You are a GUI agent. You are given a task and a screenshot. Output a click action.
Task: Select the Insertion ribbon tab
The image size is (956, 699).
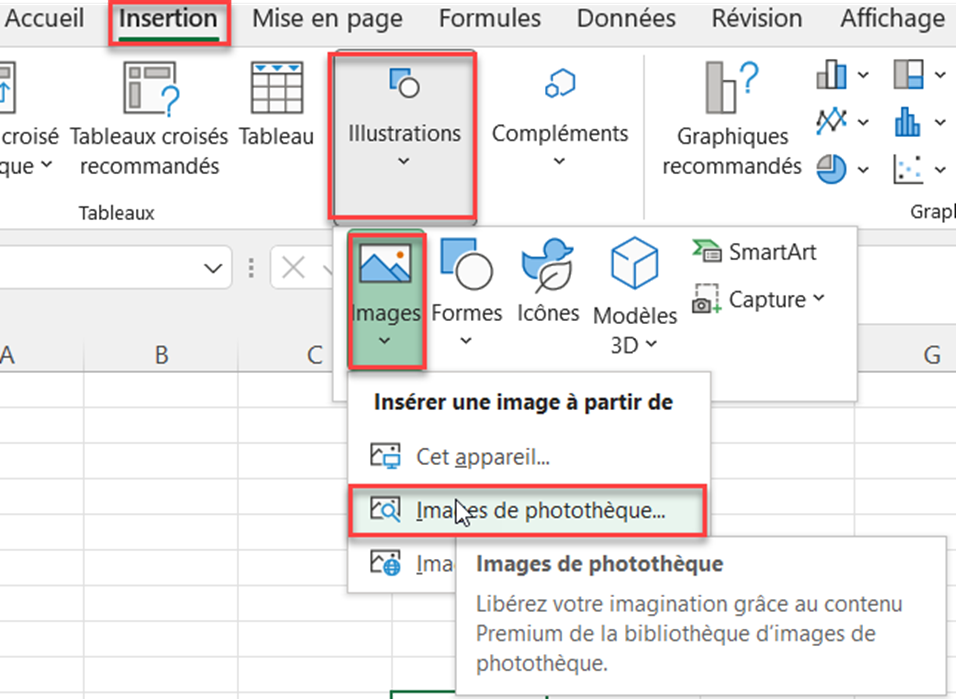(168, 18)
